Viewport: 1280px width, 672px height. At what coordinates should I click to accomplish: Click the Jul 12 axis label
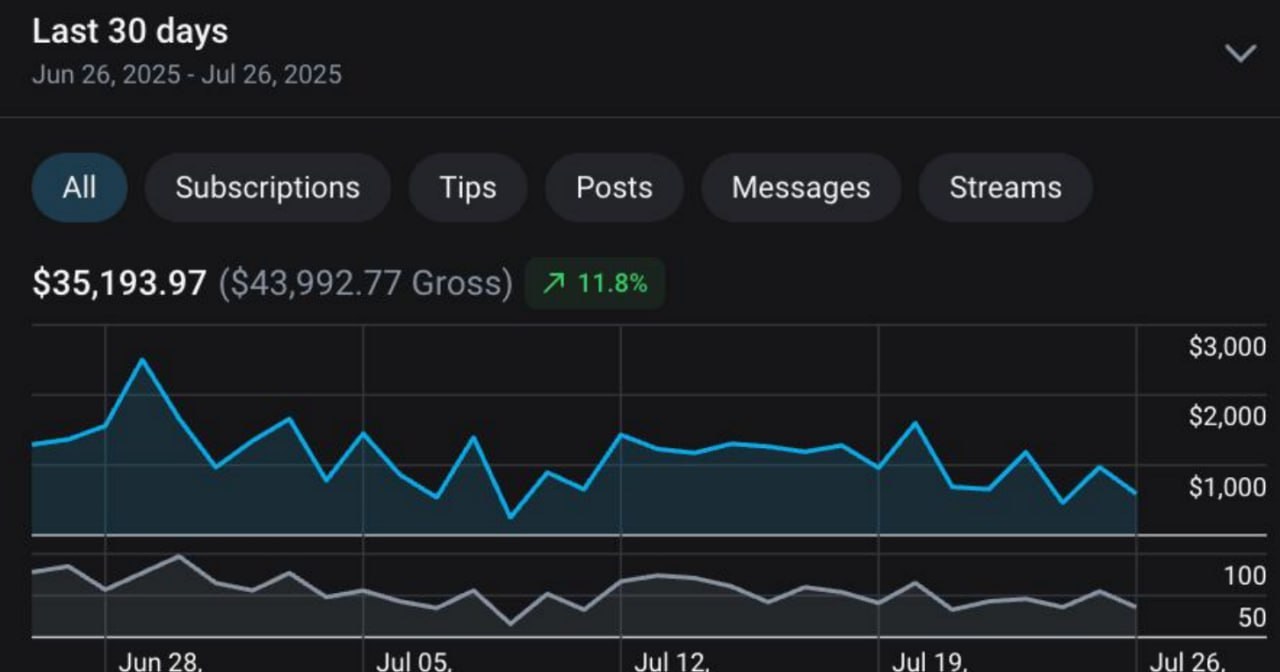coord(671,660)
